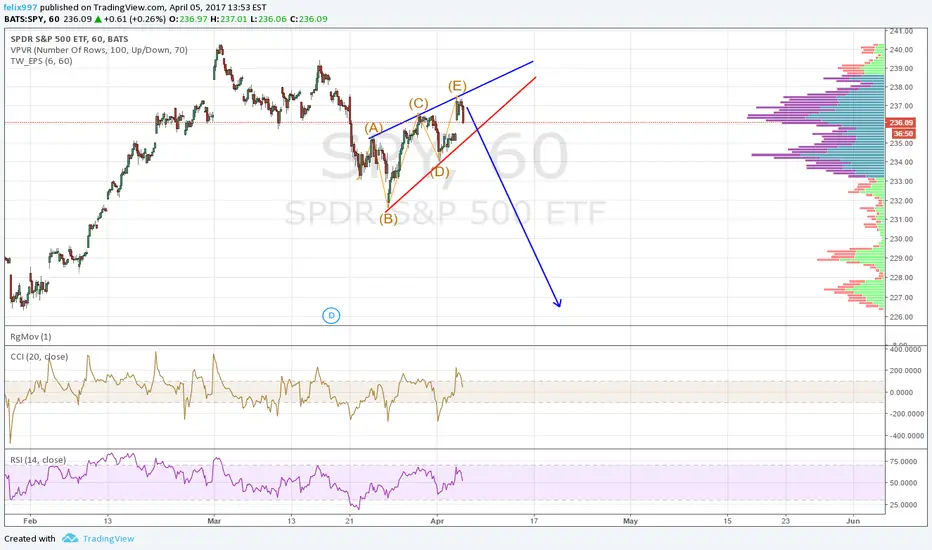The width and height of the screenshot is (932, 550).
Task: Click the May date on time axis
Action: click(x=630, y=521)
